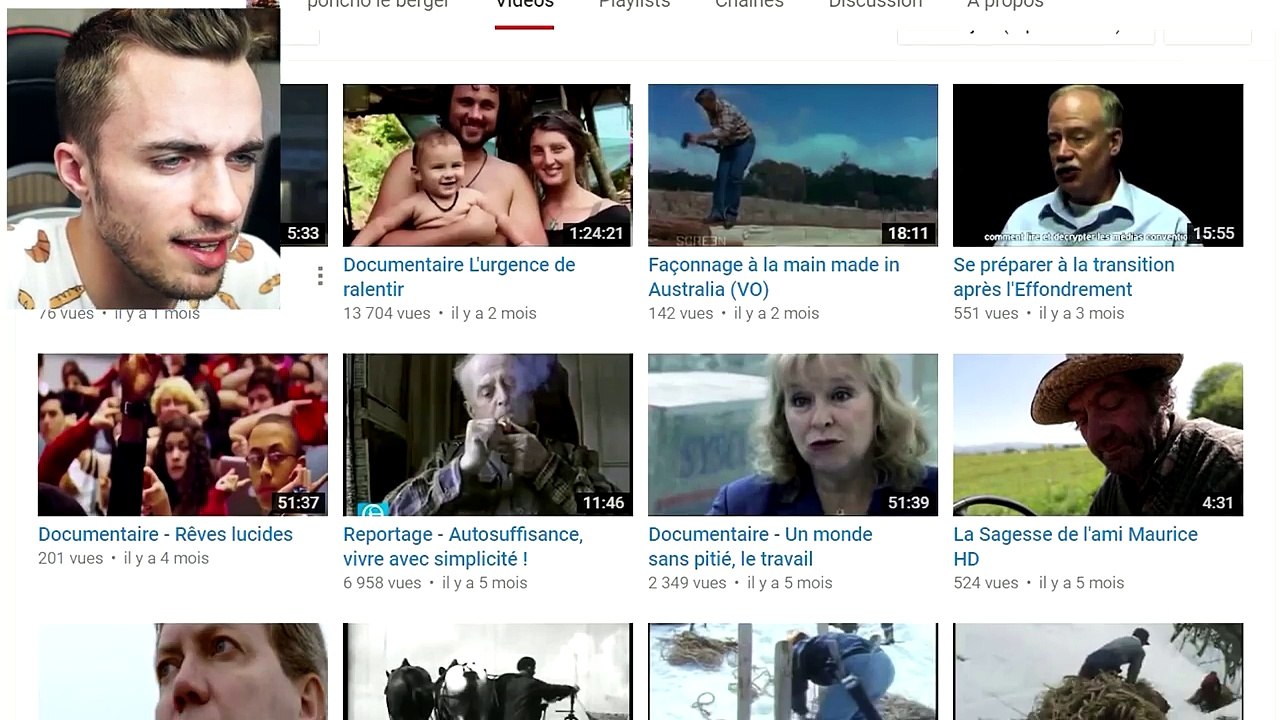The height and width of the screenshot is (720, 1280).
Task: Select the 15:55 duration label
Action: [1213, 233]
